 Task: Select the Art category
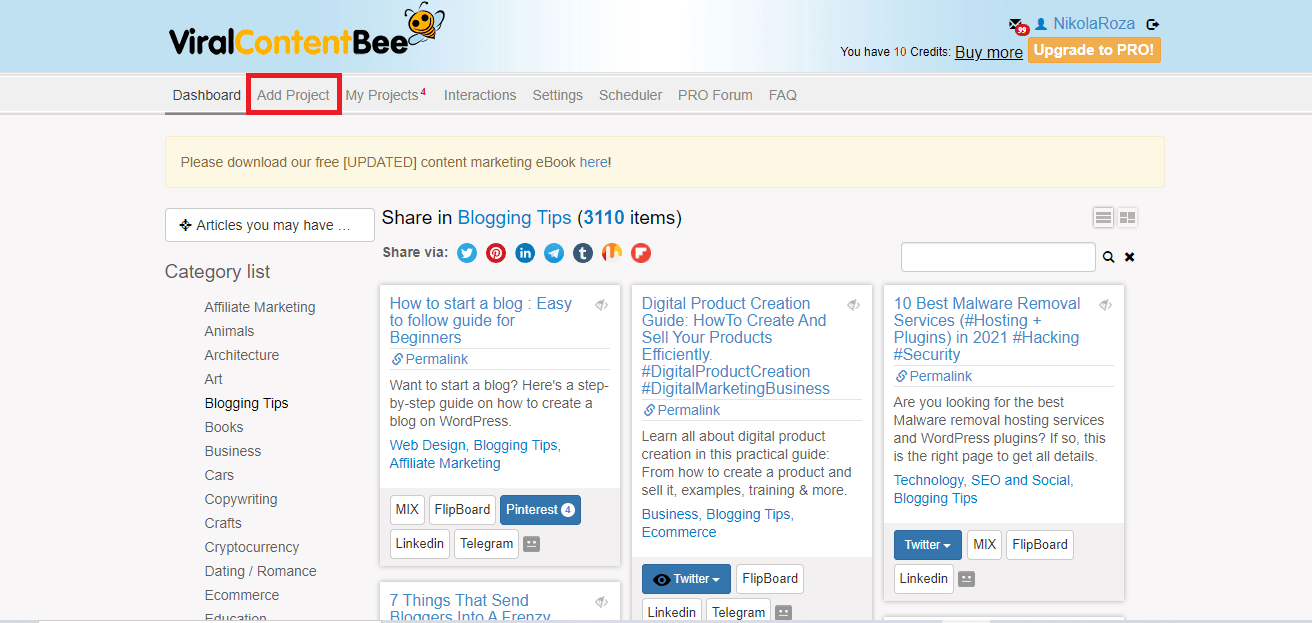(x=214, y=379)
